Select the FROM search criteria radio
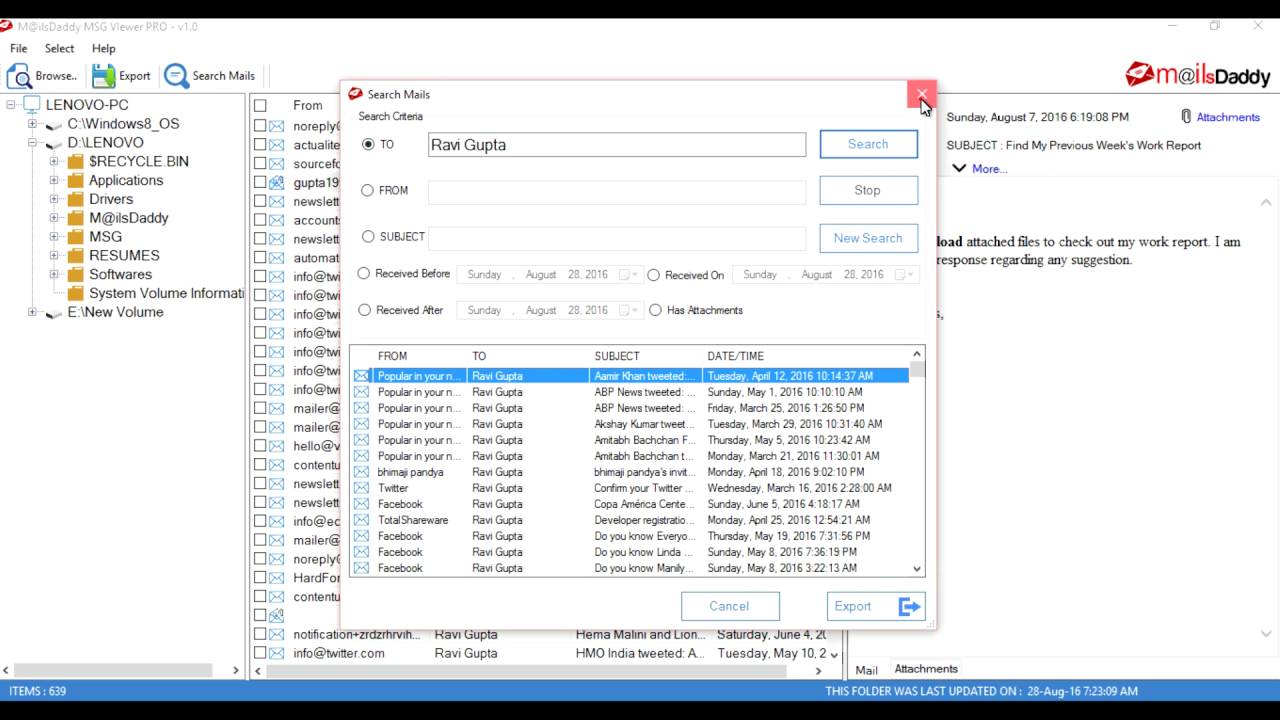 [368, 190]
